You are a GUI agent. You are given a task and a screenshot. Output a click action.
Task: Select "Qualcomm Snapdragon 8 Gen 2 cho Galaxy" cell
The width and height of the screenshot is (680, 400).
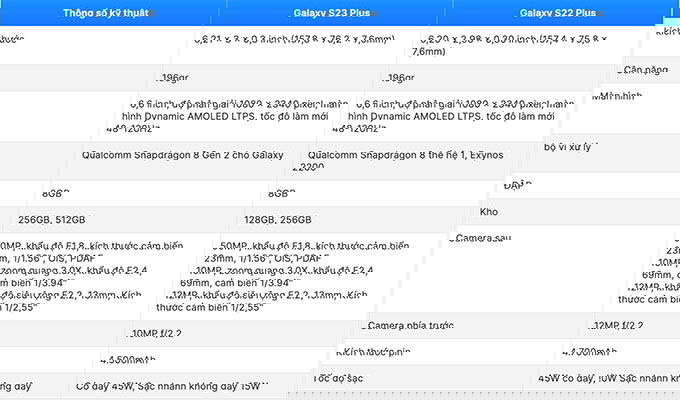click(x=183, y=155)
